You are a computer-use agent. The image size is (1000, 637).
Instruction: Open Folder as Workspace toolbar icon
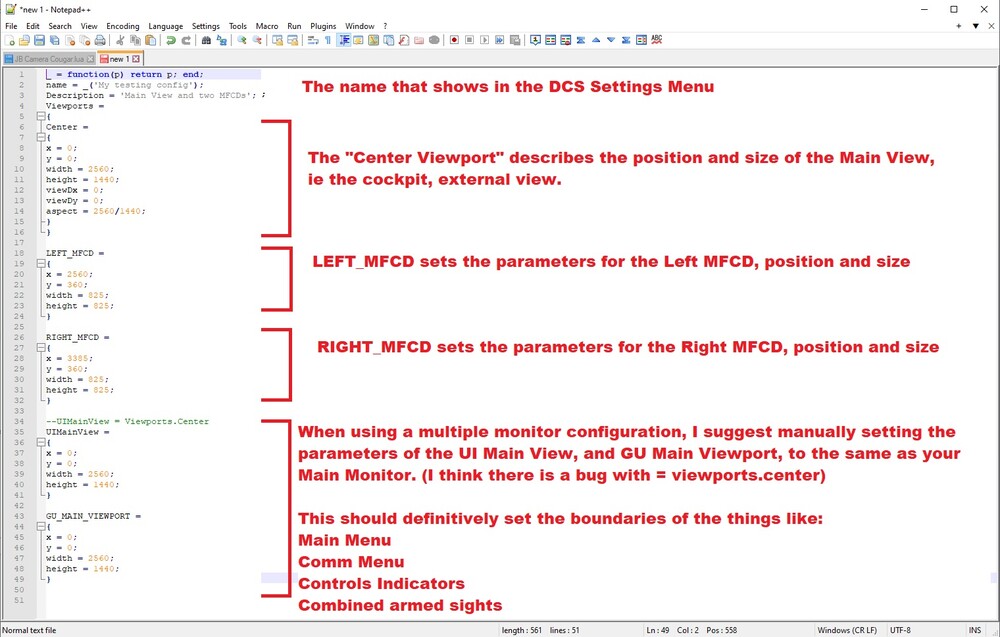[x=419, y=40]
